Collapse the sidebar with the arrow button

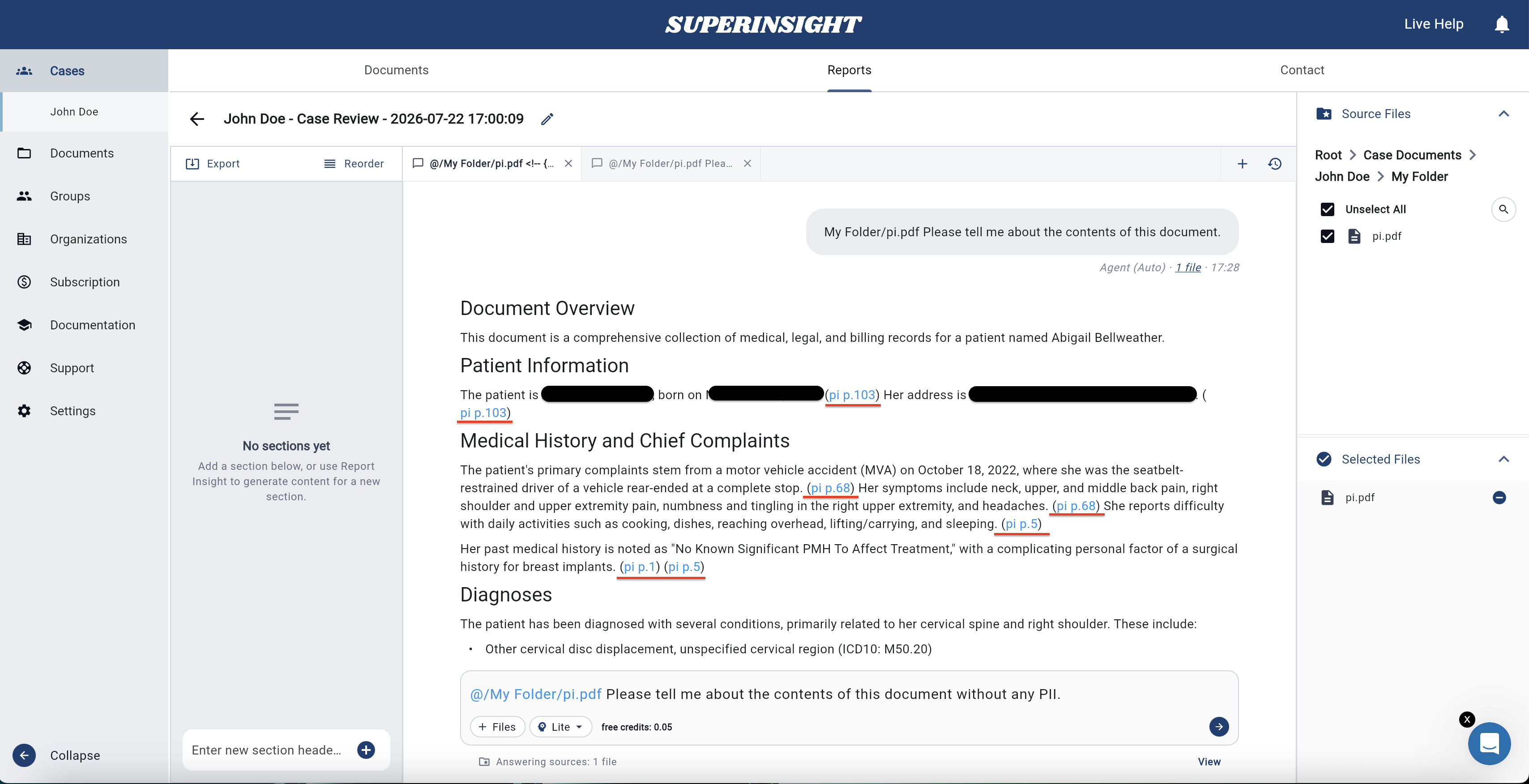pos(24,755)
